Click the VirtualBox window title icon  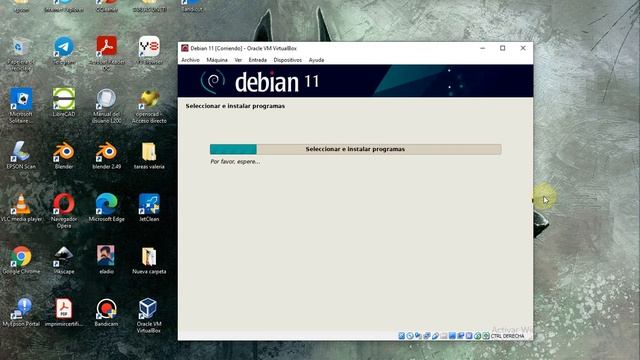click(x=185, y=48)
